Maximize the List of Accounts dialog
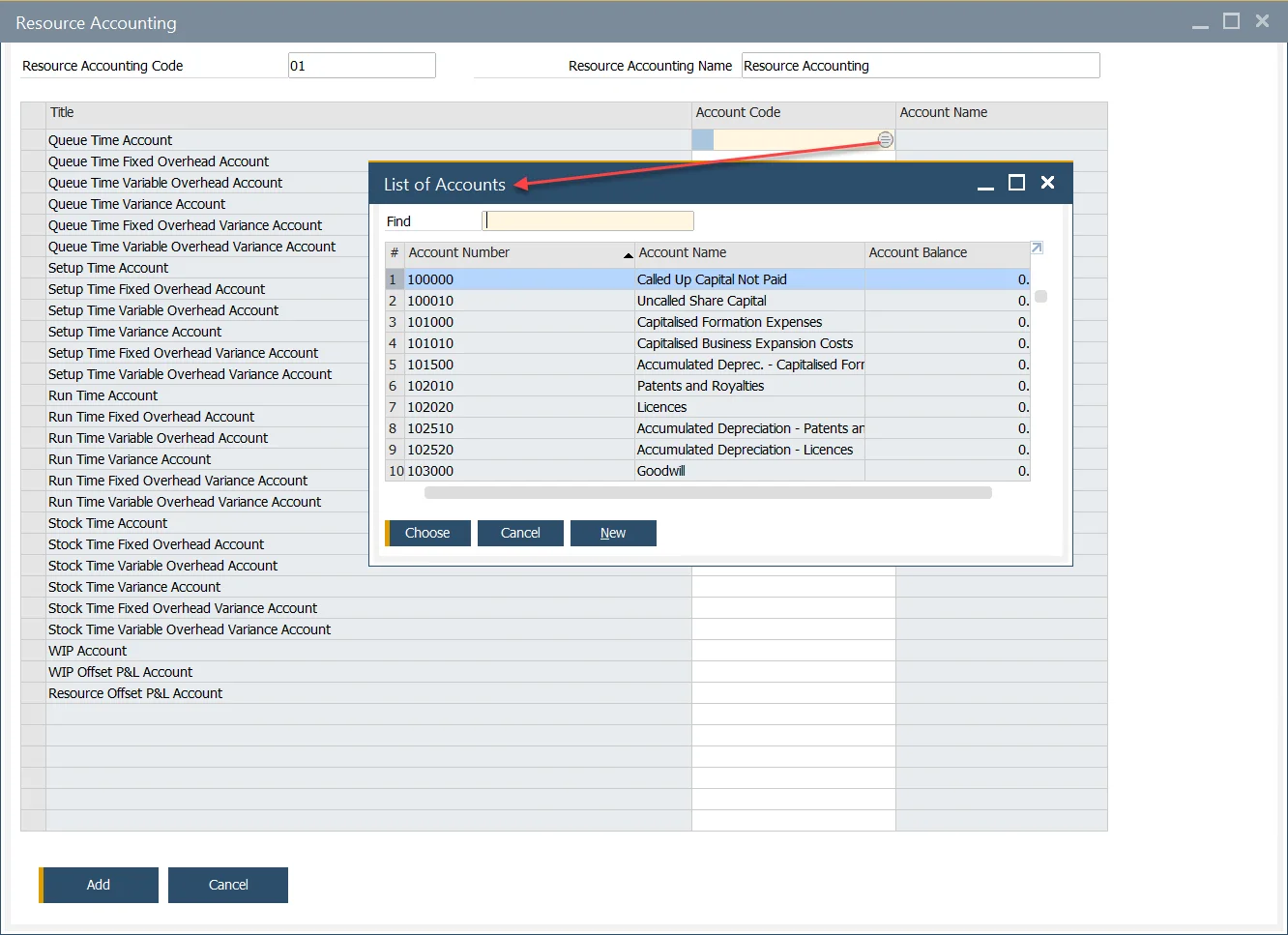Viewport: 1288px width, 935px height. coord(1016,182)
